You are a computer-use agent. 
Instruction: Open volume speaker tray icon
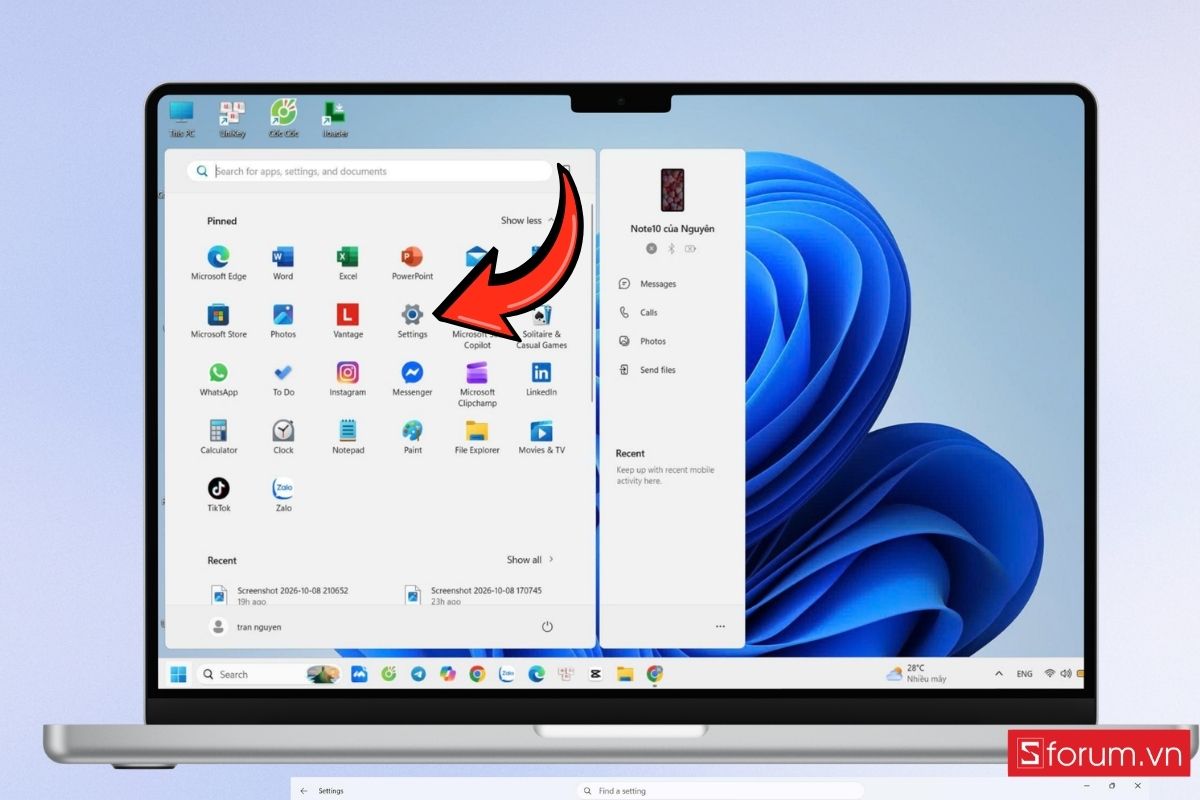[1066, 674]
